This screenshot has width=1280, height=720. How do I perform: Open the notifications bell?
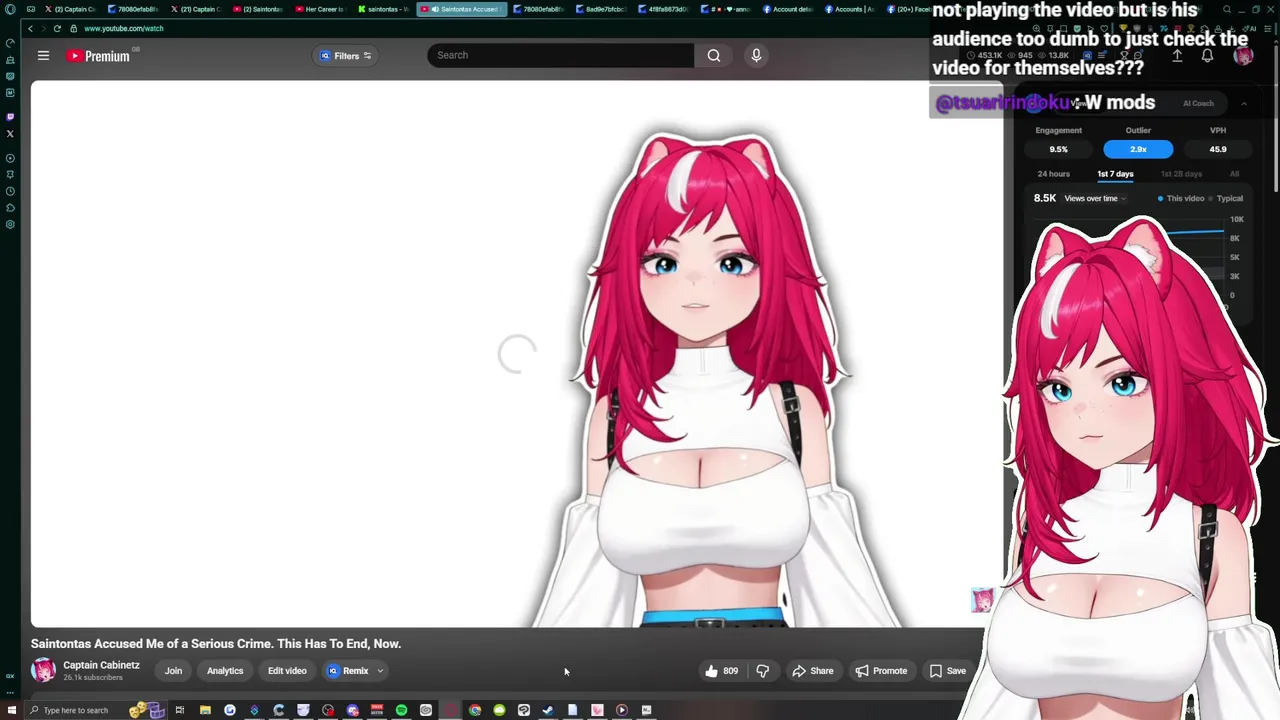1207,57
